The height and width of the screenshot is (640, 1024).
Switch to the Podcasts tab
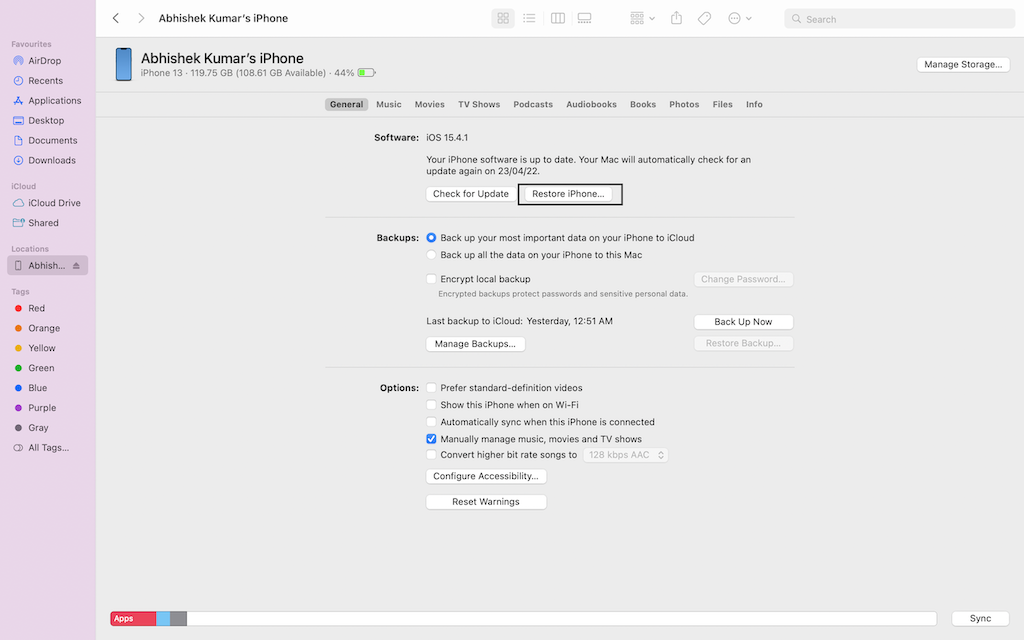(x=533, y=104)
